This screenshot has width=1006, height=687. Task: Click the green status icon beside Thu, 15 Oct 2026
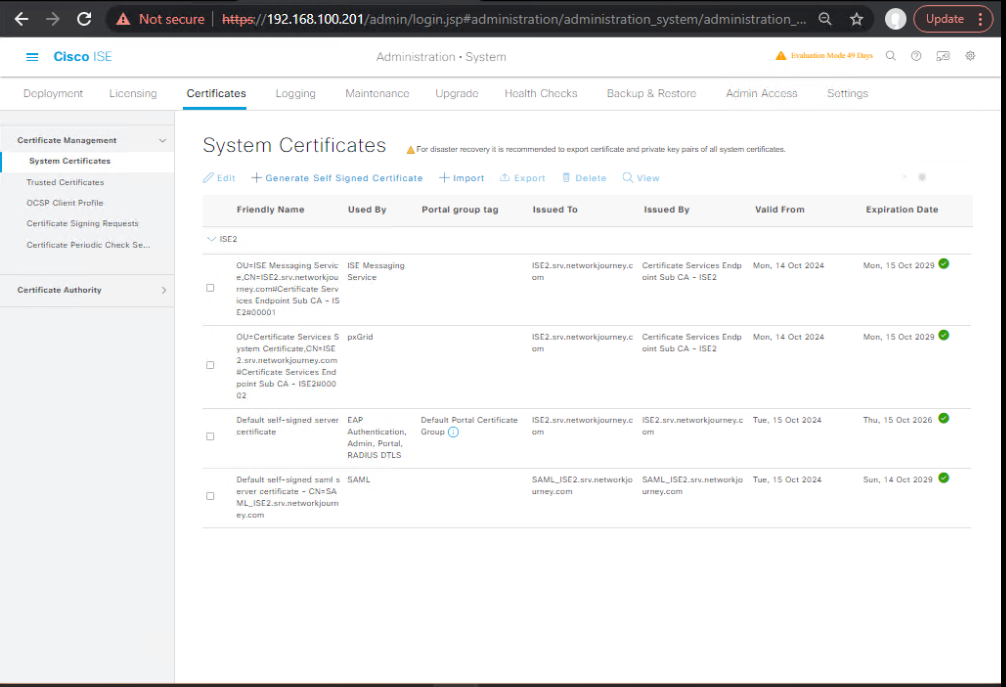tap(944, 418)
